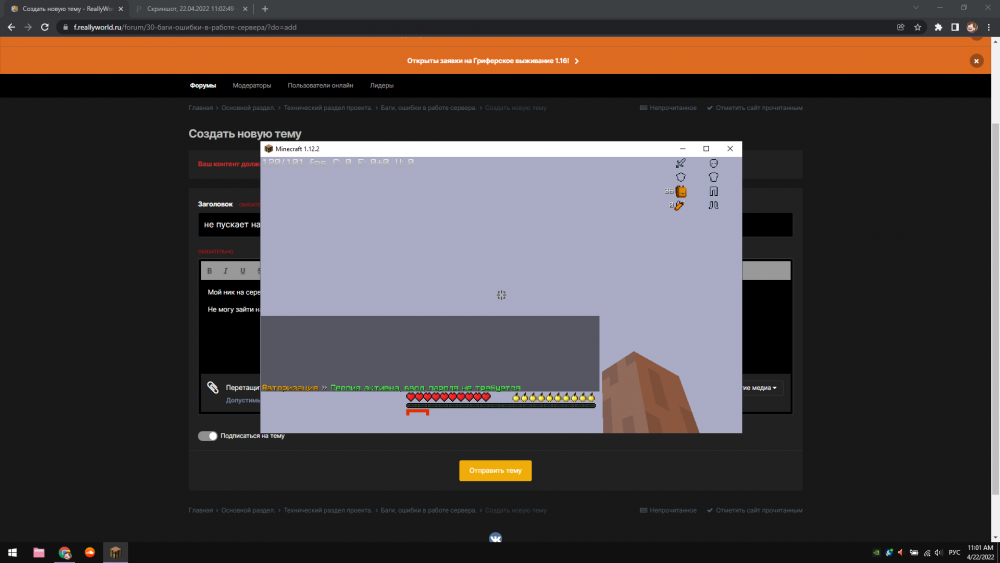The image size is (1000, 563).
Task: Open the NVIDIA tray icon
Action: pyautogui.click(x=876, y=552)
